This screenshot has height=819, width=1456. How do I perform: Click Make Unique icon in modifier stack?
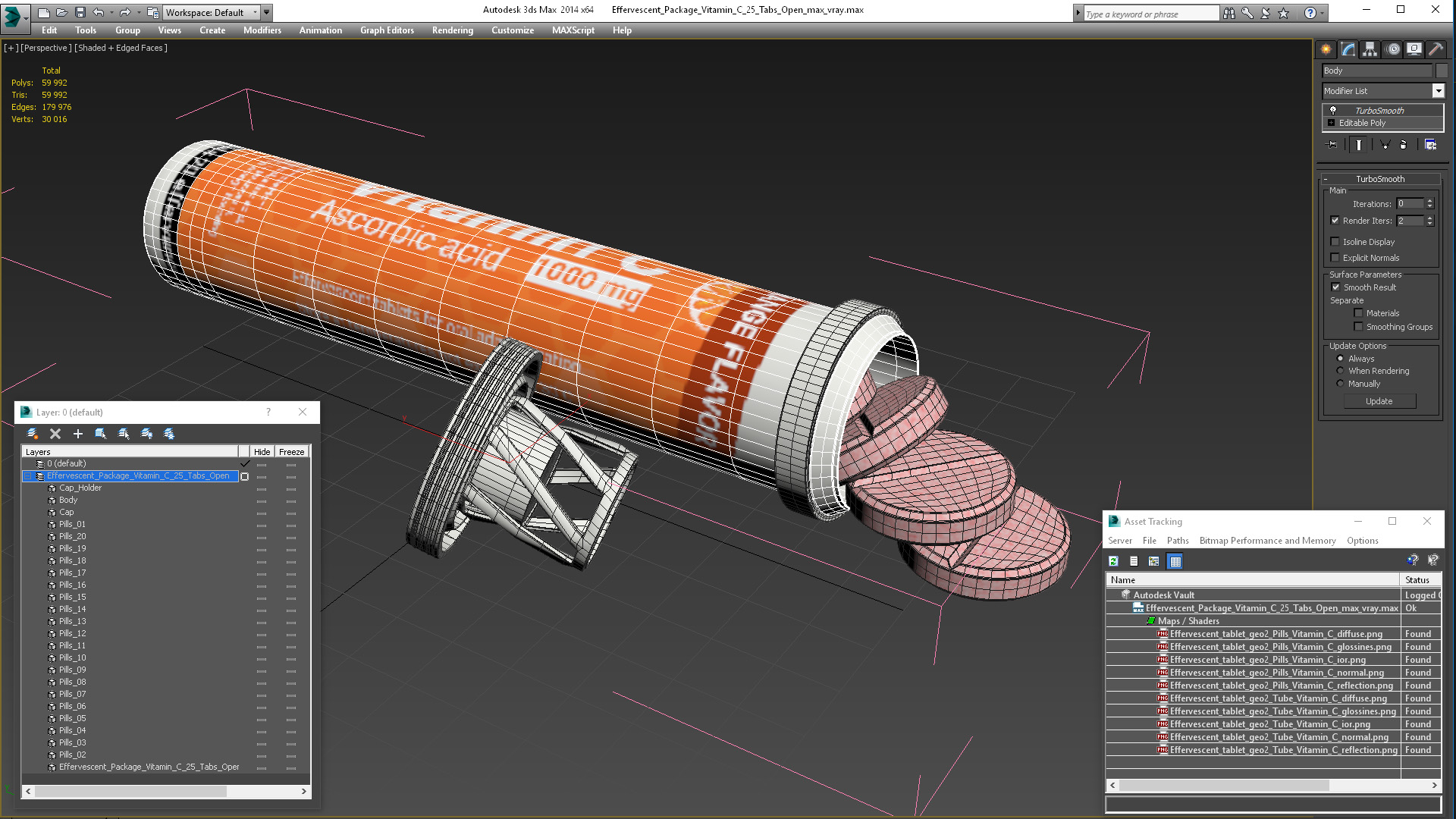(x=1385, y=145)
